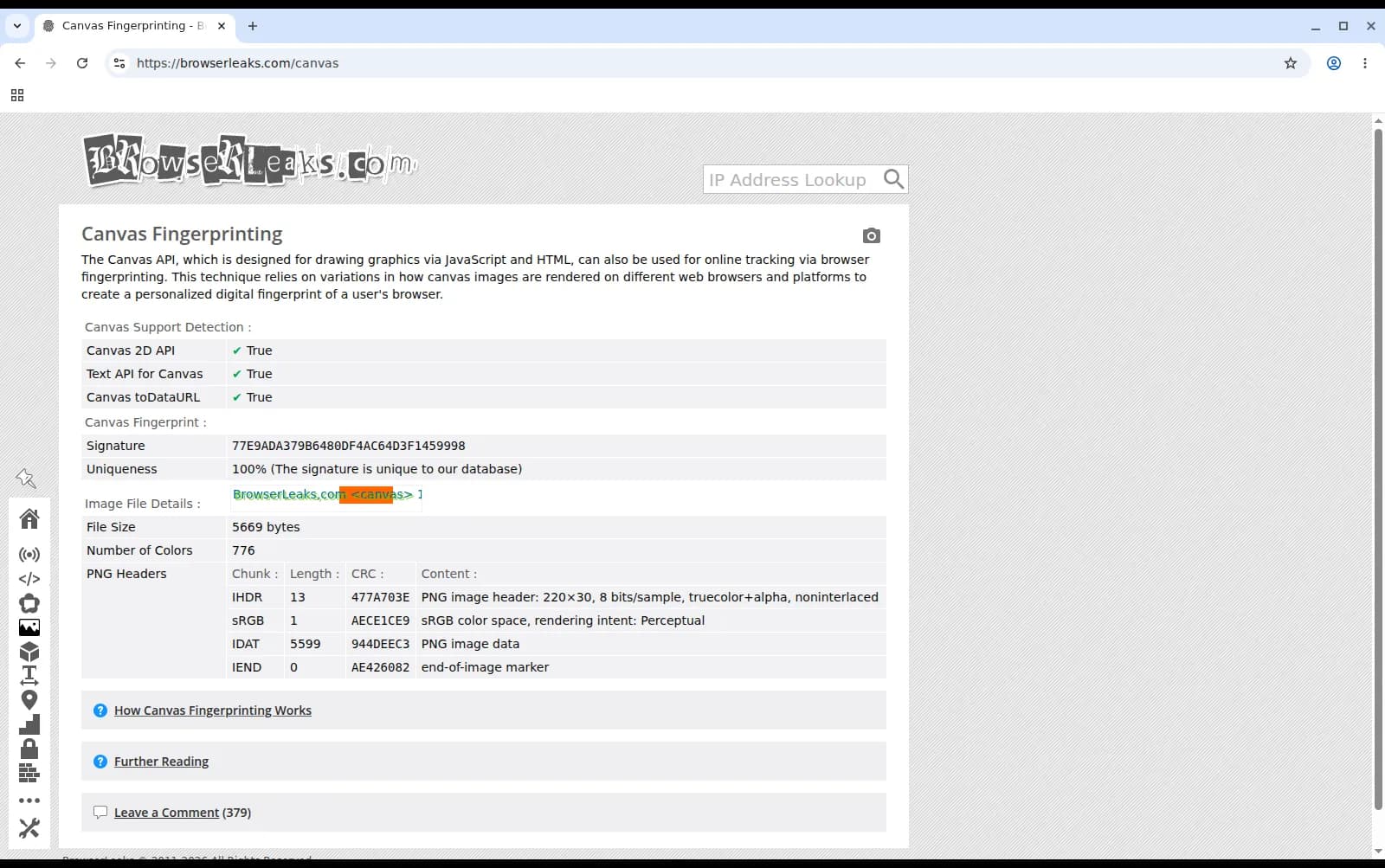The height and width of the screenshot is (868, 1385).
Task: Select the Canvas picture icon in sidebar
Action: pyautogui.click(x=29, y=627)
